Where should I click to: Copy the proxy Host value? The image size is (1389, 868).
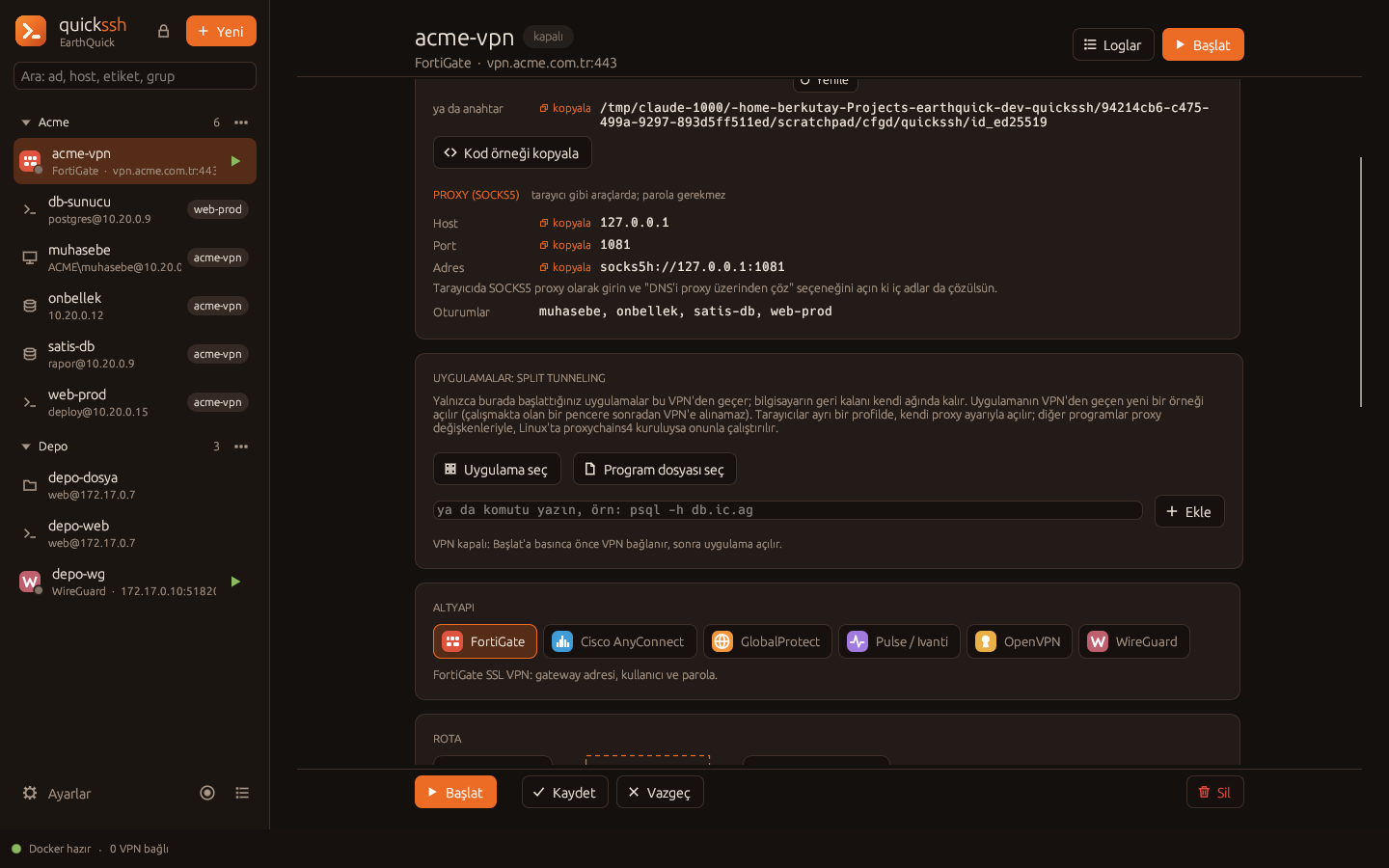coord(565,223)
